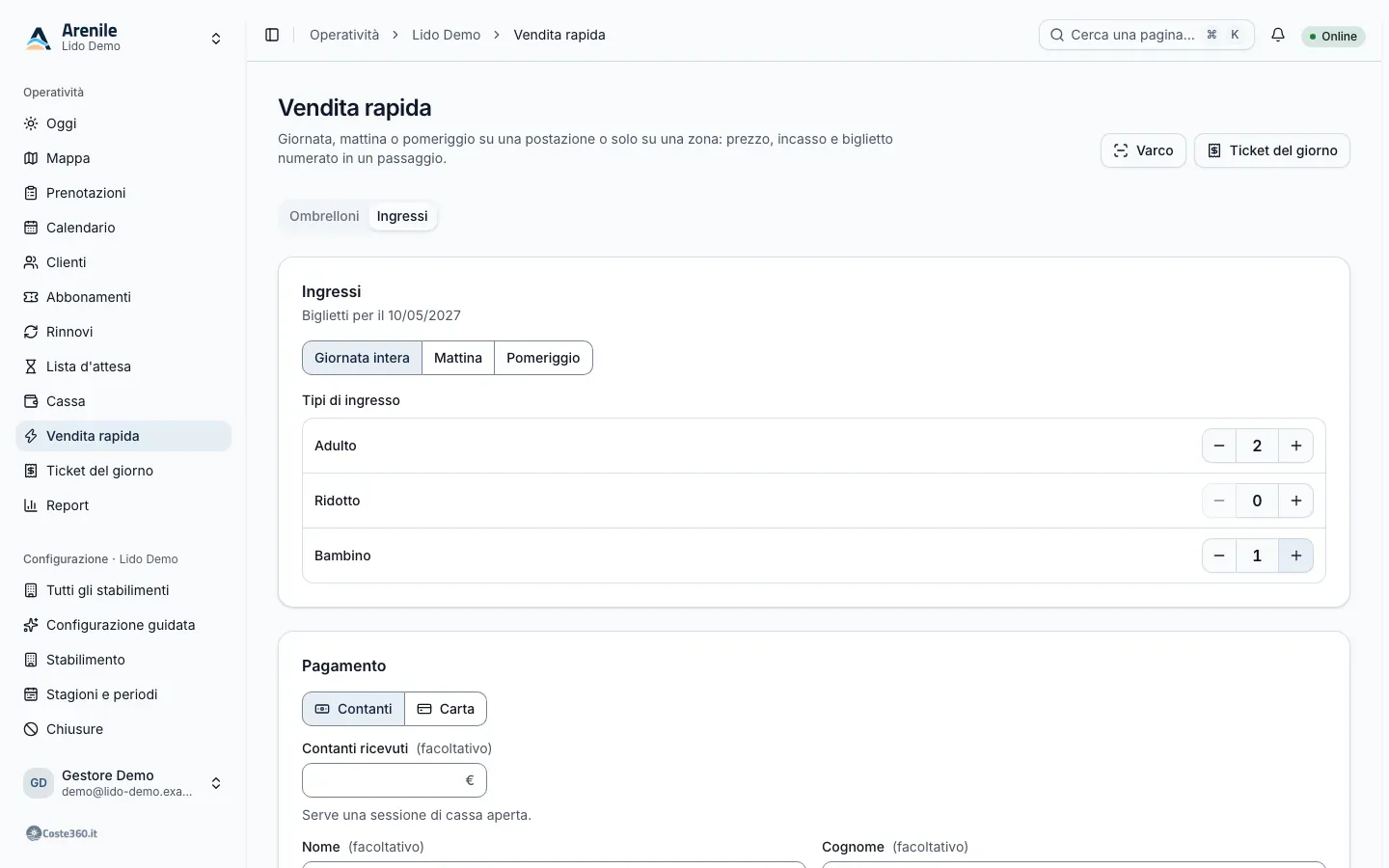Open Calendario from sidebar

(123, 228)
